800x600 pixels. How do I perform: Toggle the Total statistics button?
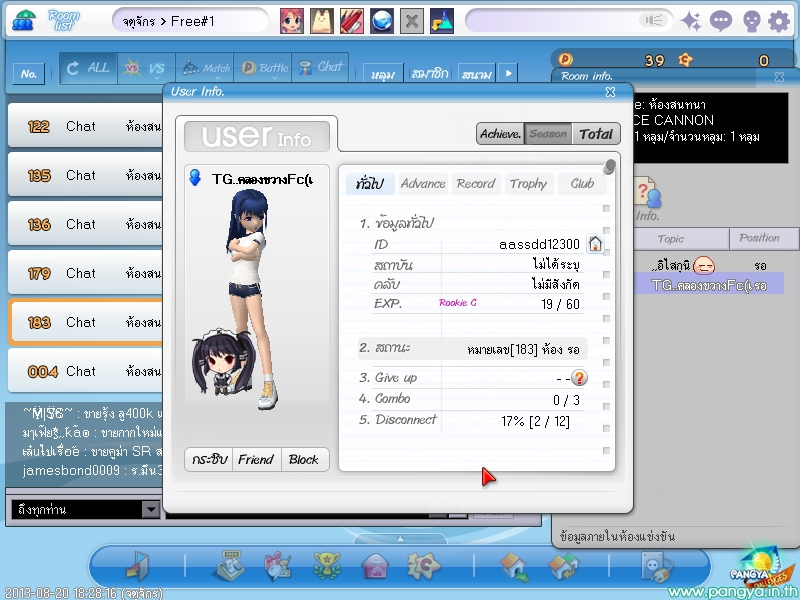pyautogui.click(x=596, y=134)
